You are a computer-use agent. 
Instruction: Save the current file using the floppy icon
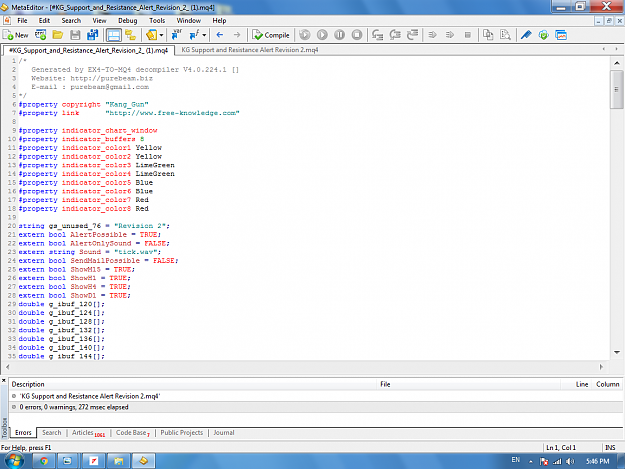(x=75, y=35)
